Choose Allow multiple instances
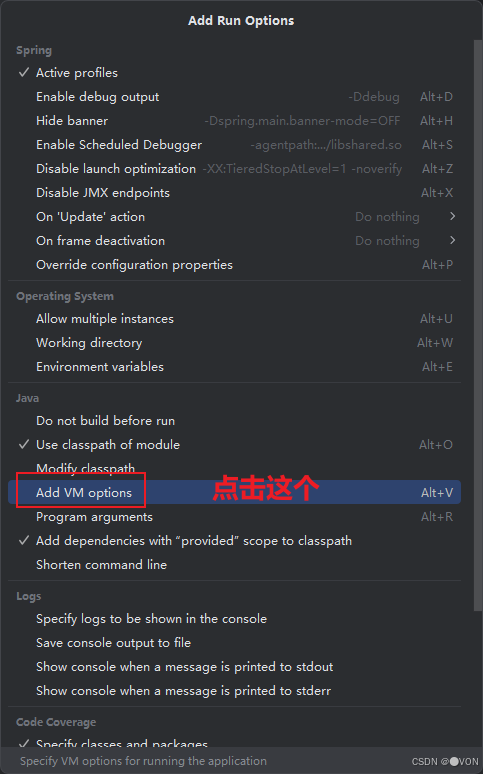The height and width of the screenshot is (774, 483). (x=234, y=319)
